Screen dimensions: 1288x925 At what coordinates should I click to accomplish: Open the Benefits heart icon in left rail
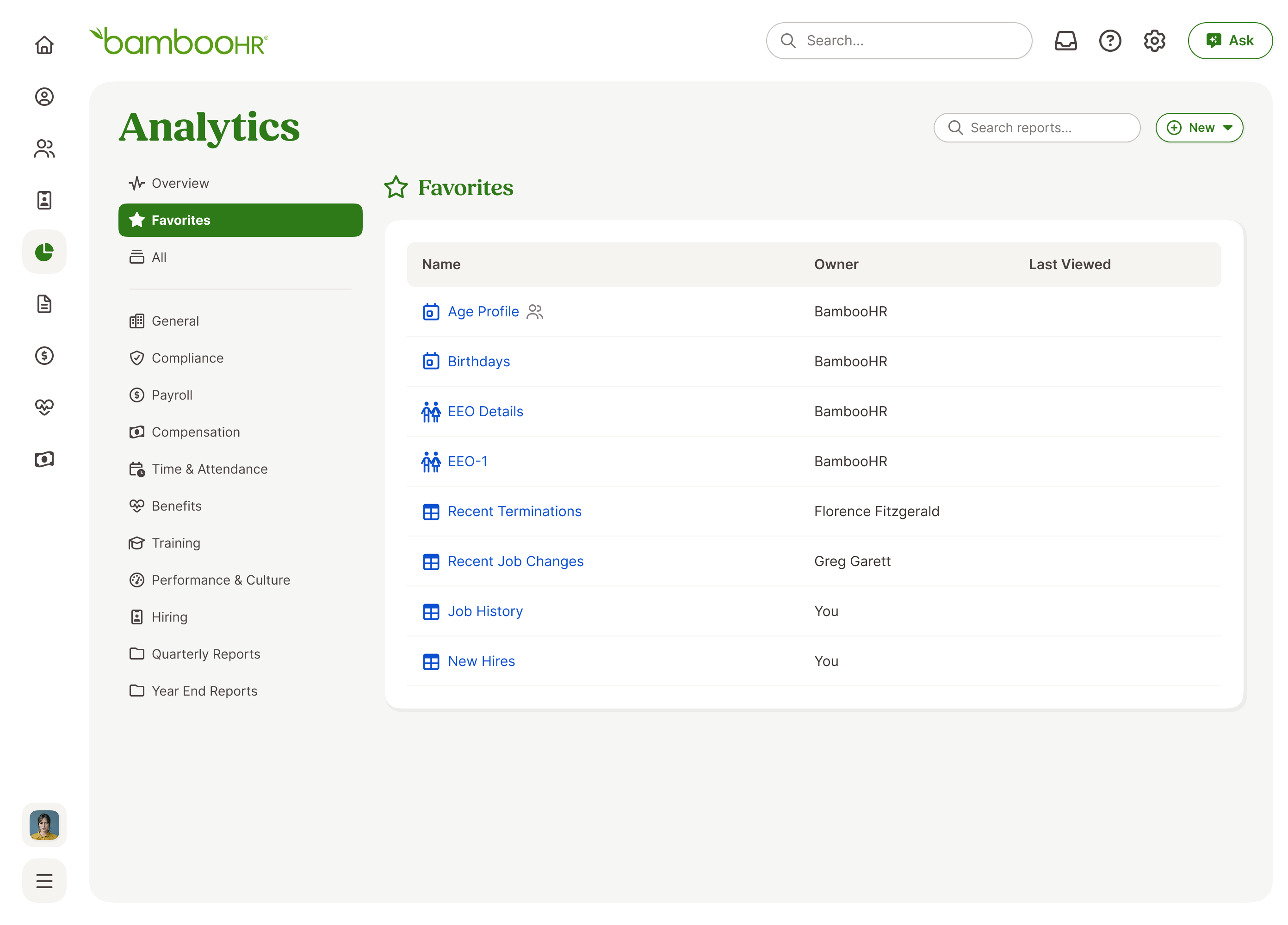[44, 407]
